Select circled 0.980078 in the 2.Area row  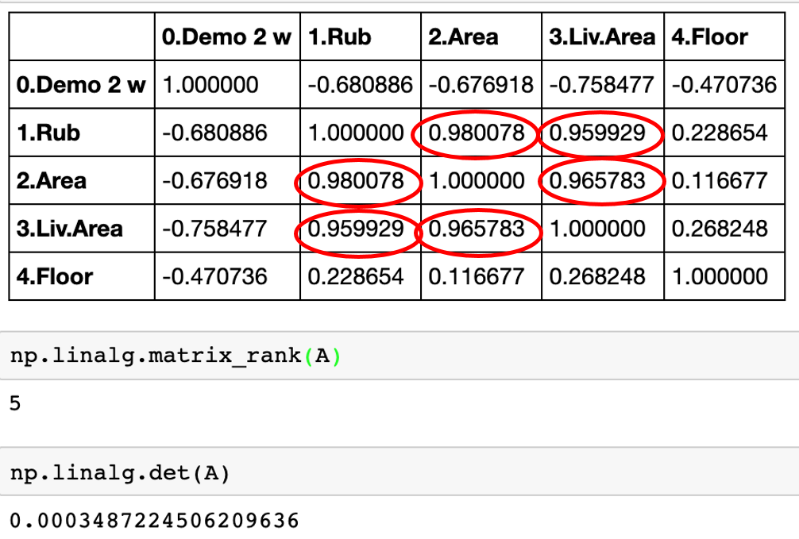pyautogui.click(x=356, y=180)
